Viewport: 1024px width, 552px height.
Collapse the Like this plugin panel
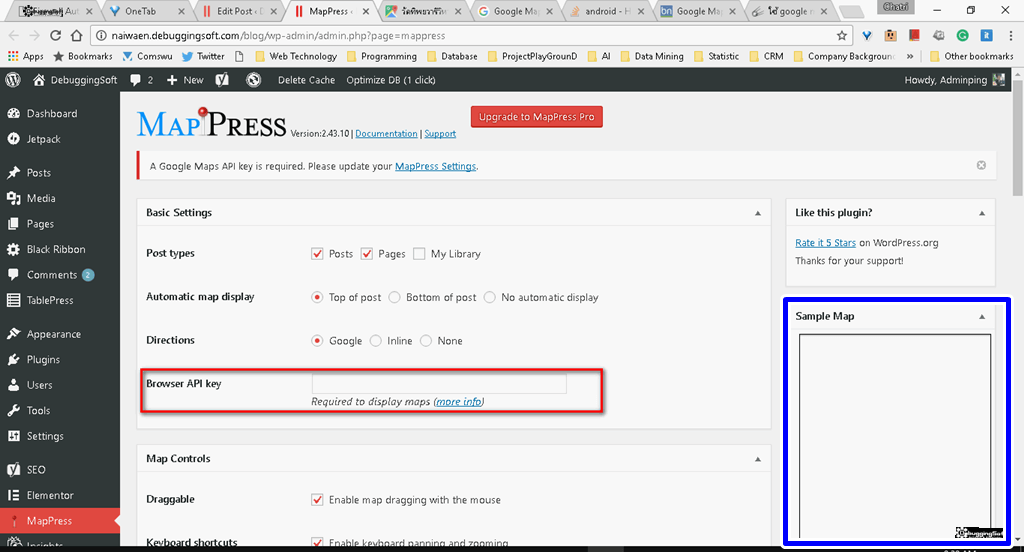982,213
